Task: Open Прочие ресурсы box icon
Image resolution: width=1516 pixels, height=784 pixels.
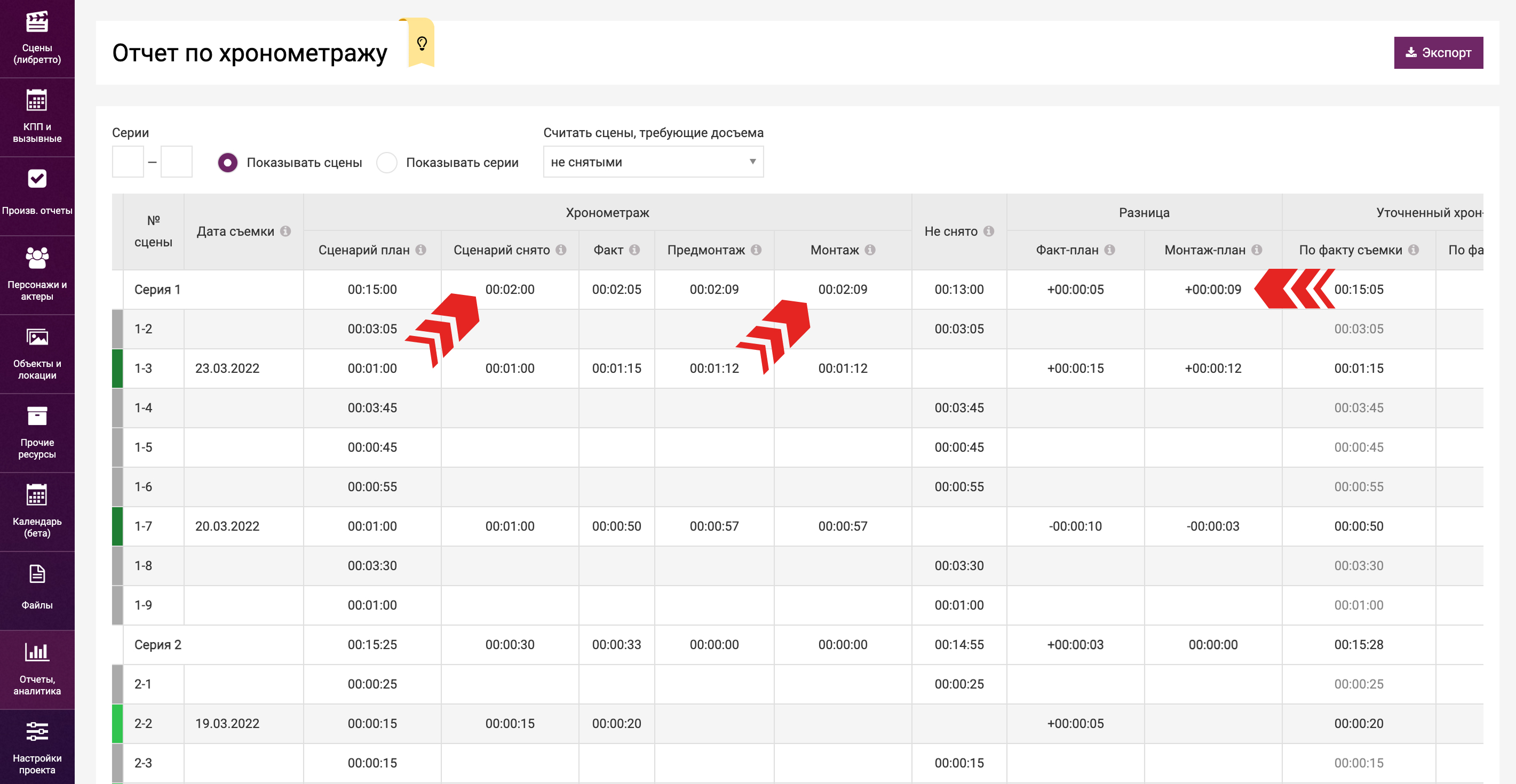Action: pyautogui.click(x=37, y=416)
